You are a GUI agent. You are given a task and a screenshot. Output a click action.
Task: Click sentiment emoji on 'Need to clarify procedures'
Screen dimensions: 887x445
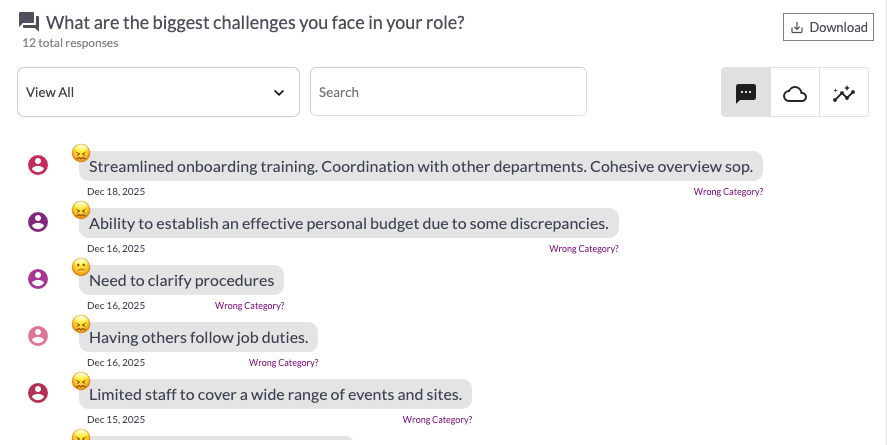click(81, 267)
